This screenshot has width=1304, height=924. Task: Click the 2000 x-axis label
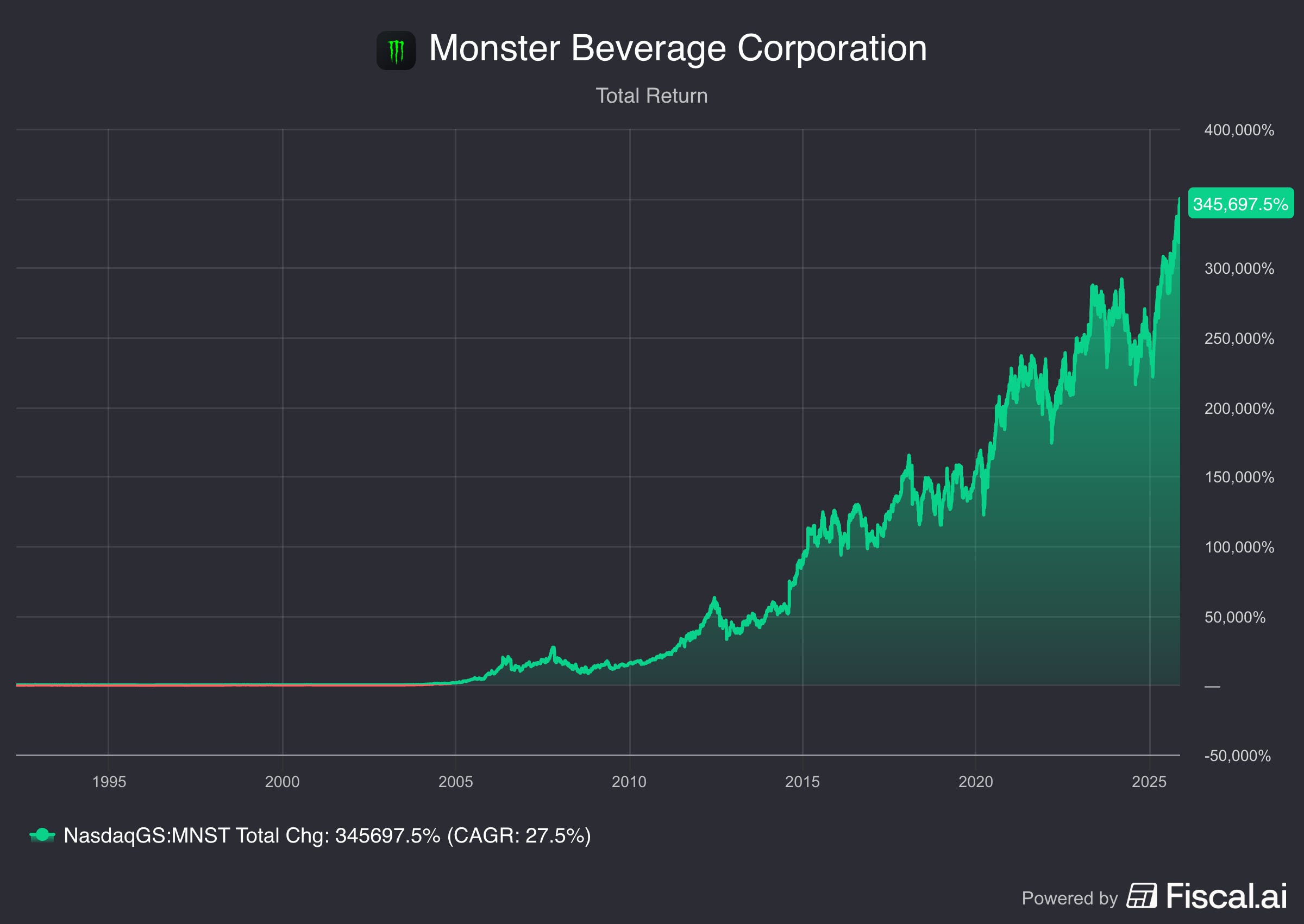[x=282, y=782]
